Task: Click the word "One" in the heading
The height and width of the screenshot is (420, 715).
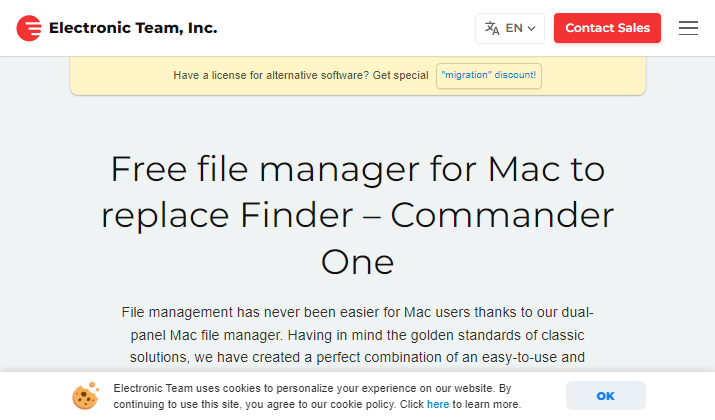Action: (x=358, y=262)
